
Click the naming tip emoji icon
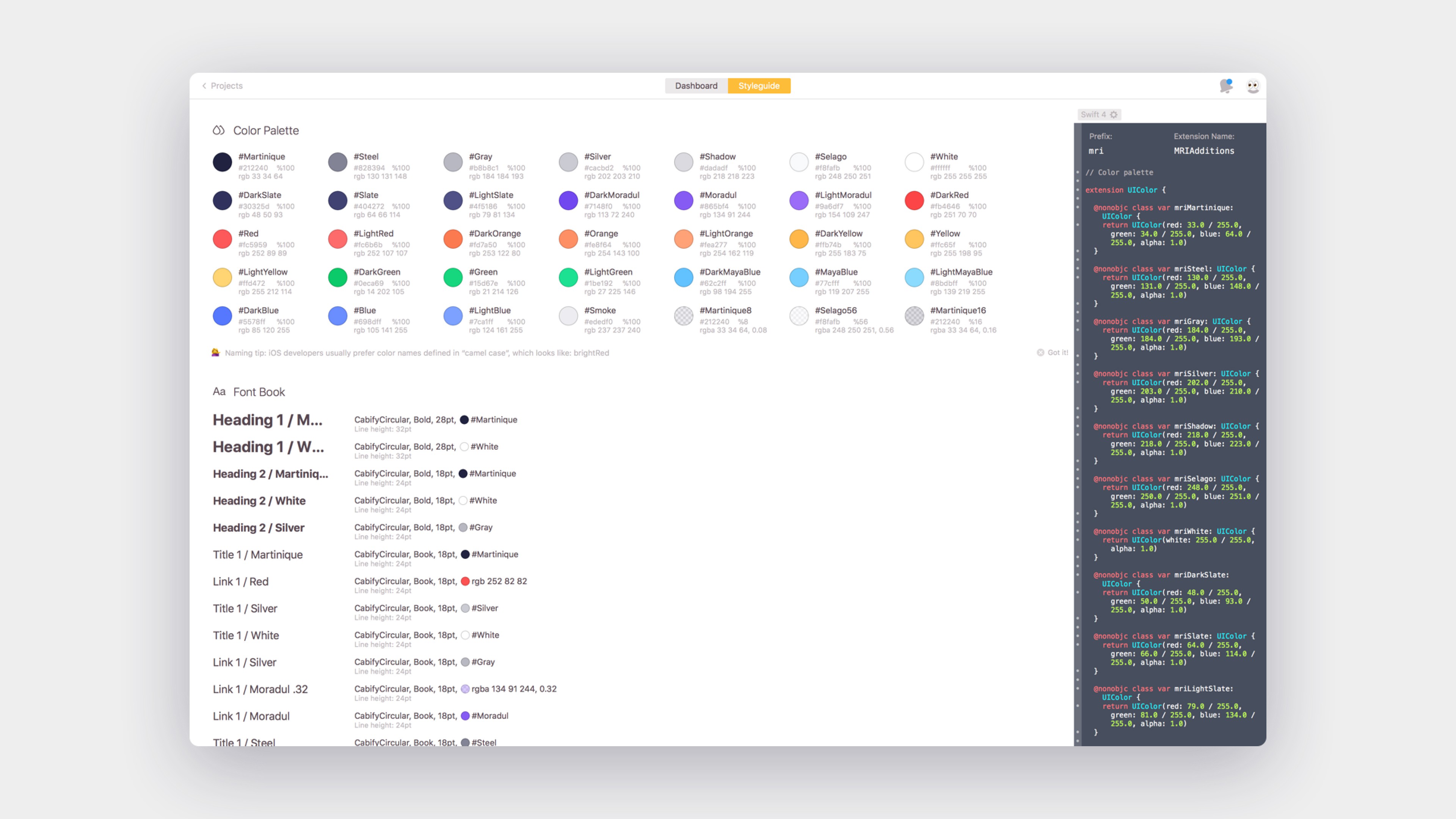coord(215,353)
